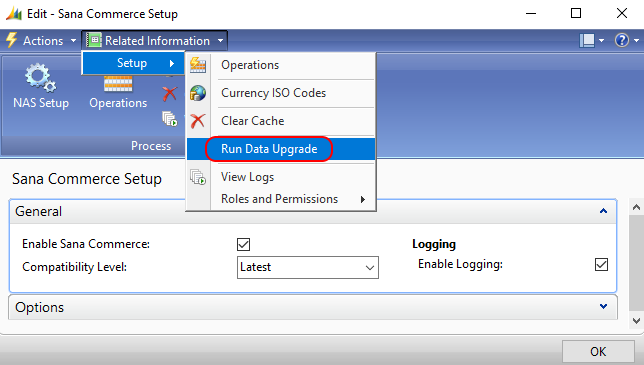Click the View Logs documents icon
Viewport: 644px width, 365px height.
pos(198,177)
